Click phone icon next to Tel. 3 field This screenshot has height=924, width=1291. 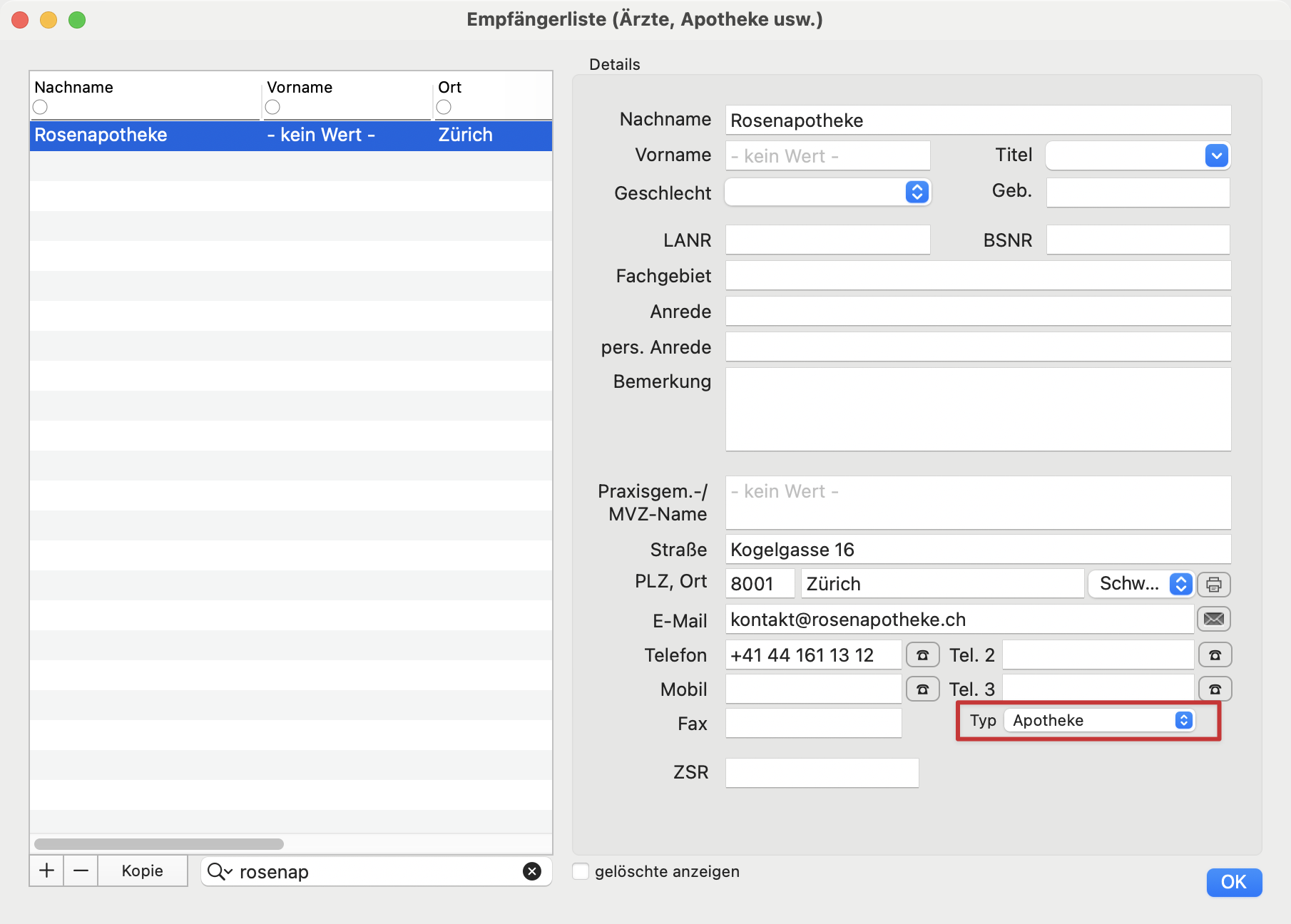[x=1215, y=689]
